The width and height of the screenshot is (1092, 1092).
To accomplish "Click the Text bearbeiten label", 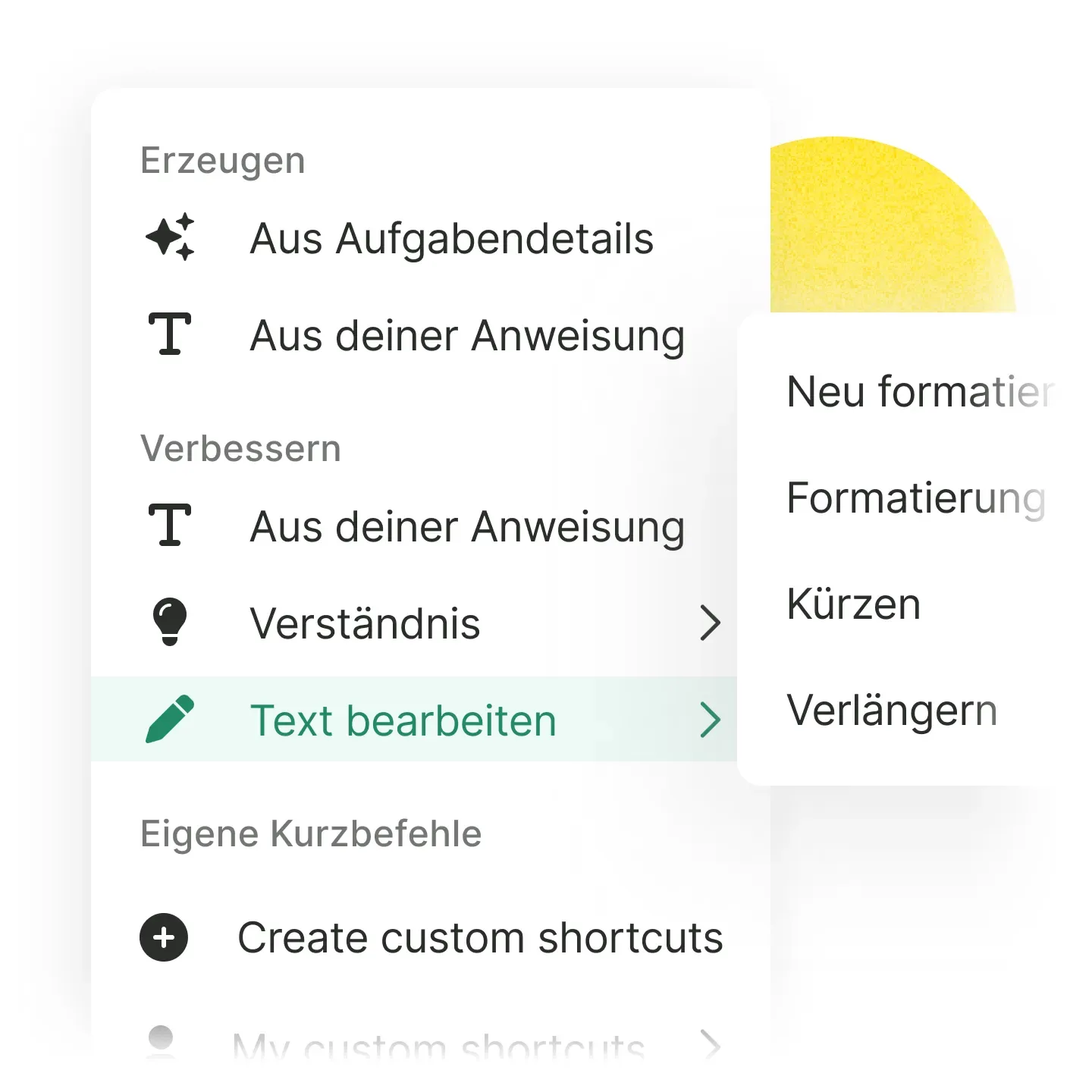I will click(x=403, y=720).
